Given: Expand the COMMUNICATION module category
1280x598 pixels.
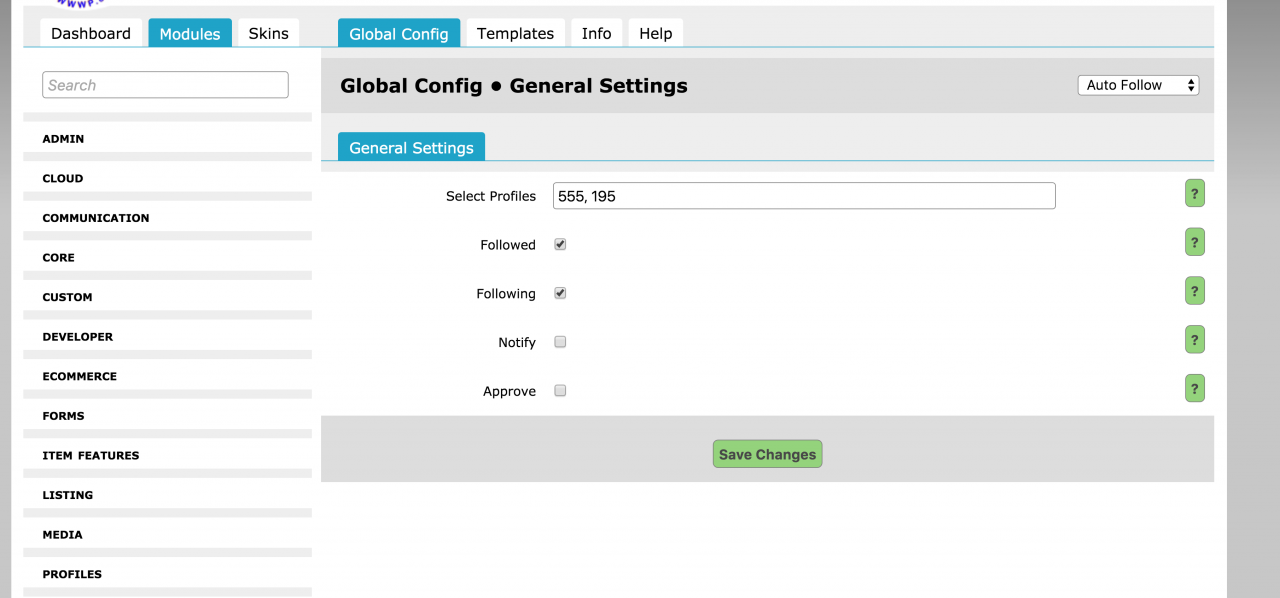Looking at the screenshot, I should [95, 218].
